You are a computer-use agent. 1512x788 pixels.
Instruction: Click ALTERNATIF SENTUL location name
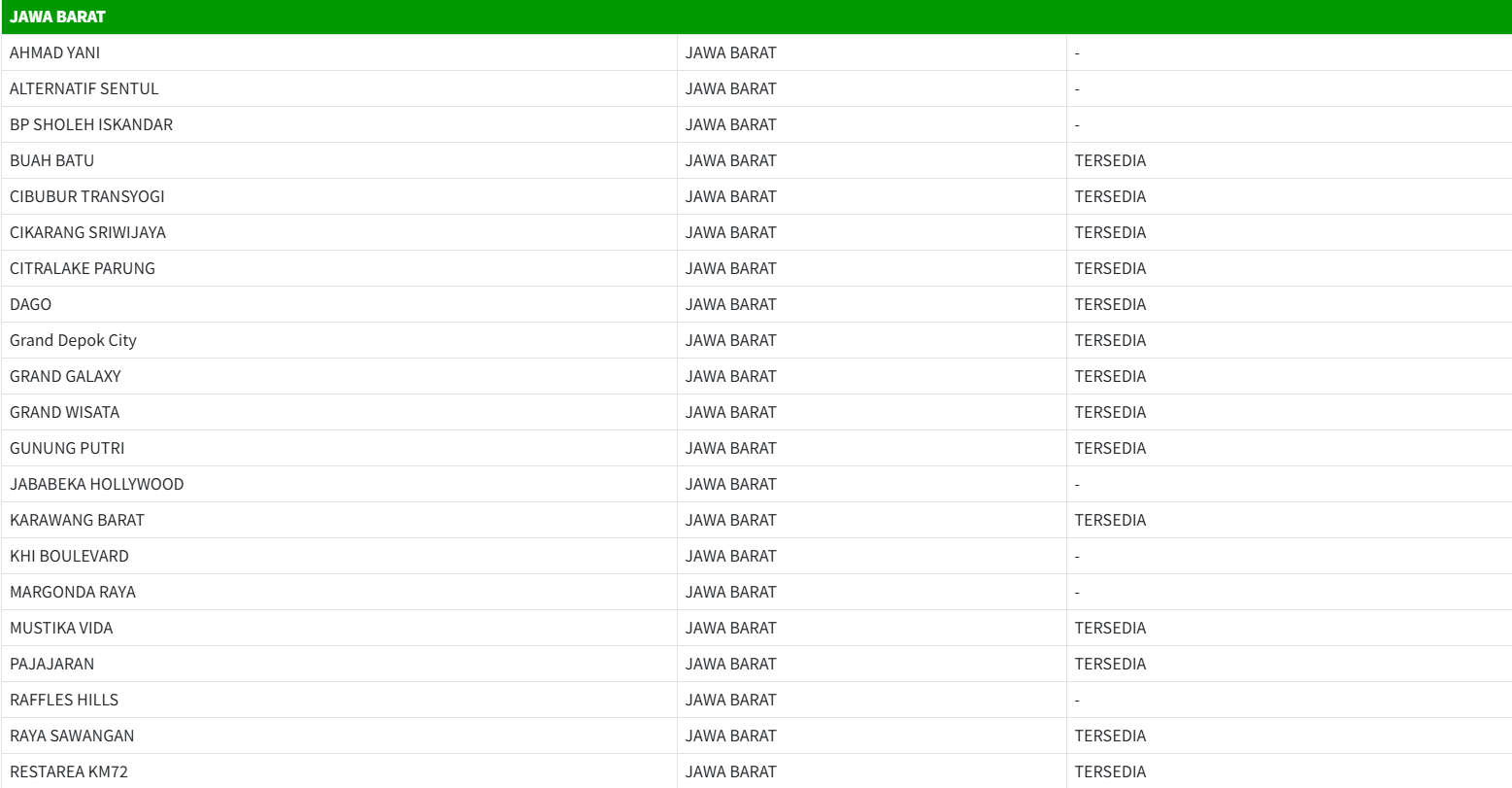pyautogui.click(x=84, y=88)
